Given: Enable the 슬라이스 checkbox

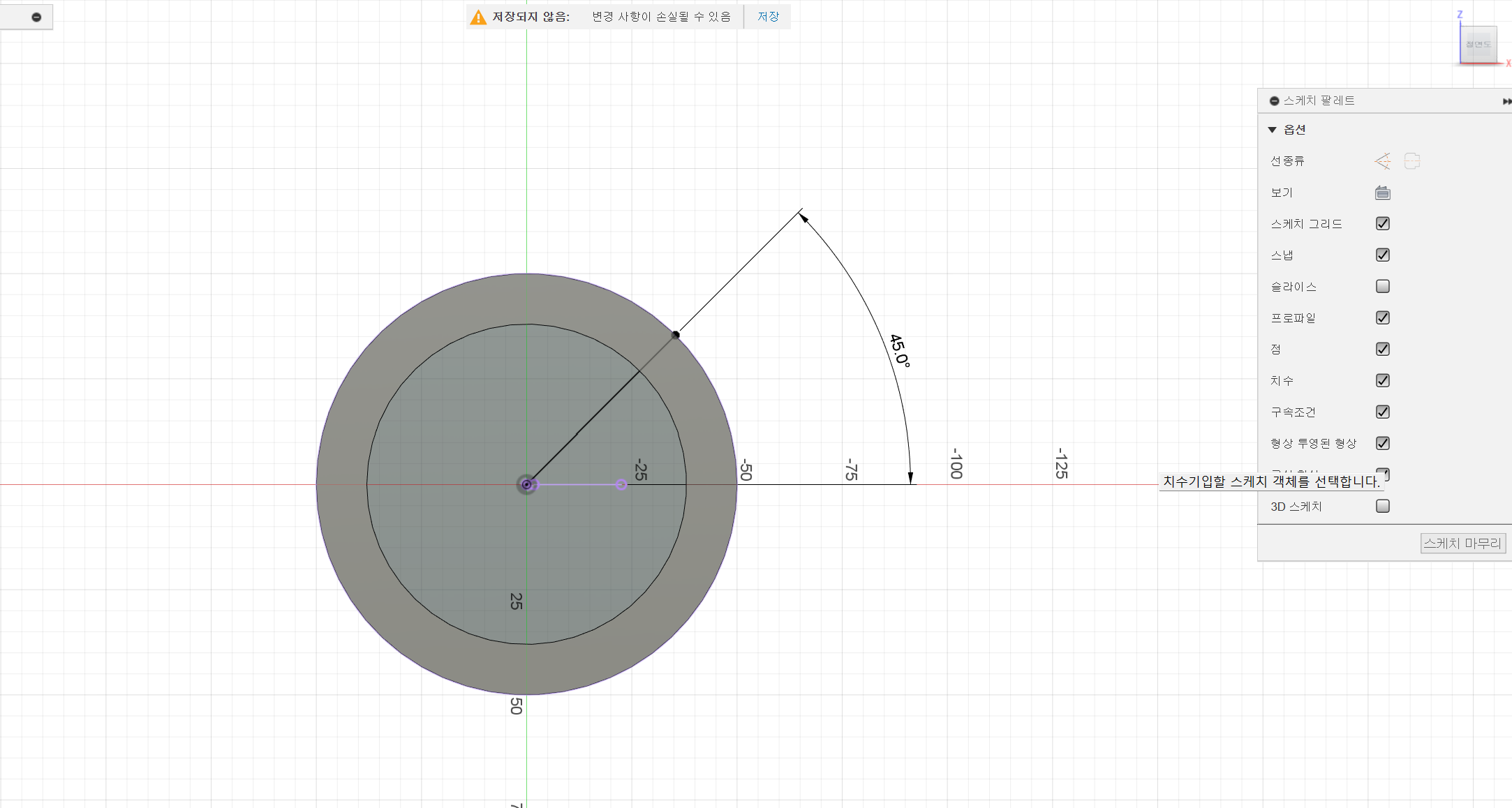Looking at the screenshot, I should tap(1382, 287).
